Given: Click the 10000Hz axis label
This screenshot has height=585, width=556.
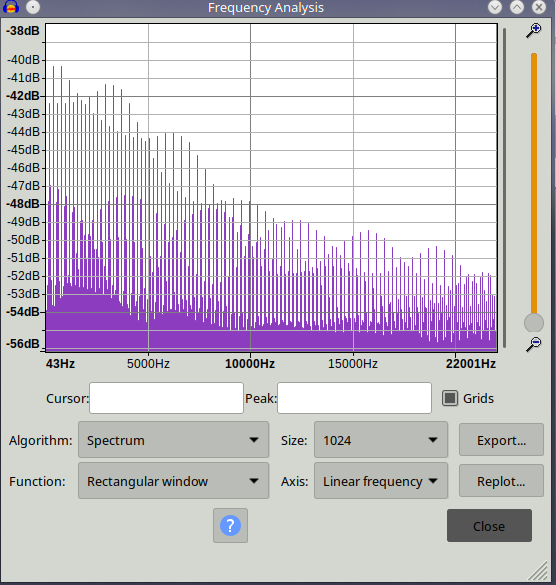Looking at the screenshot, I should [x=250, y=363].
